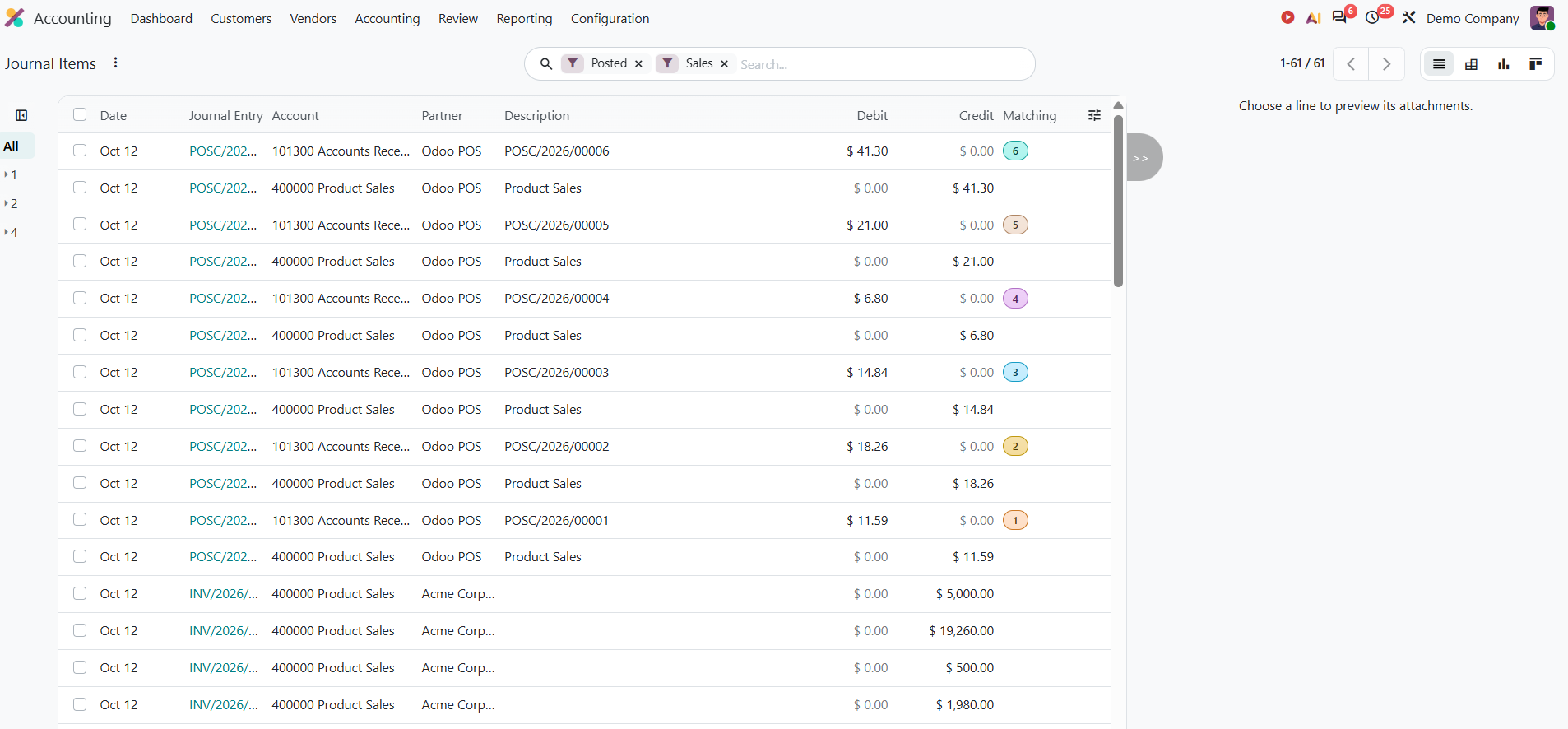Open the debug tools wrench icon
The height and width of the screenshot is (729, 1568).
pyautogui.click(x=1409, y=17)
